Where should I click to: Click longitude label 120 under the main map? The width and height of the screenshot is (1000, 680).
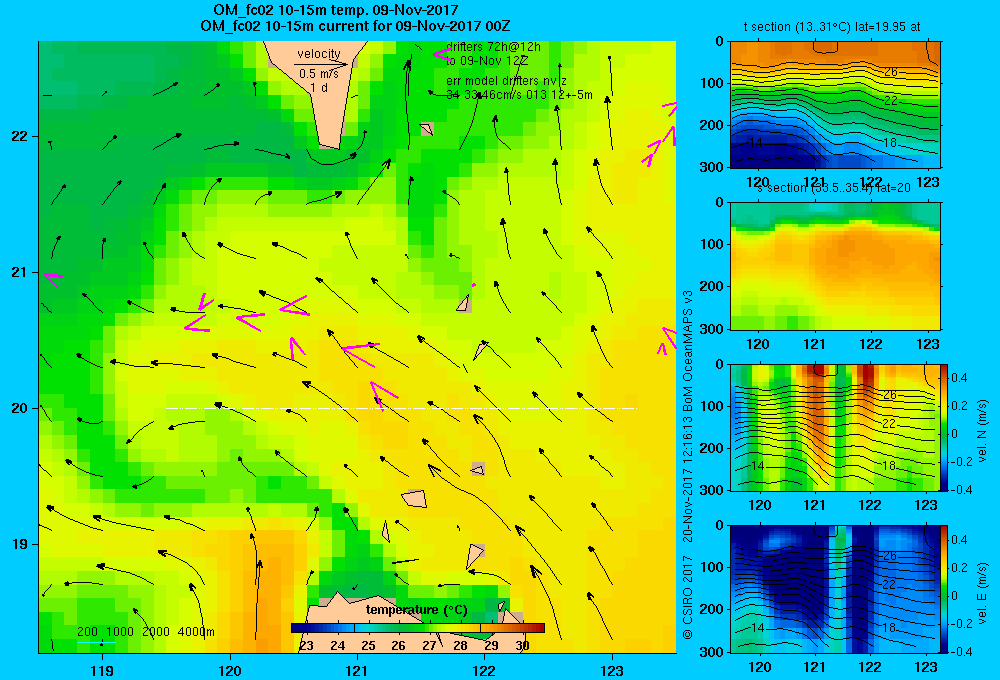(230, 670)
